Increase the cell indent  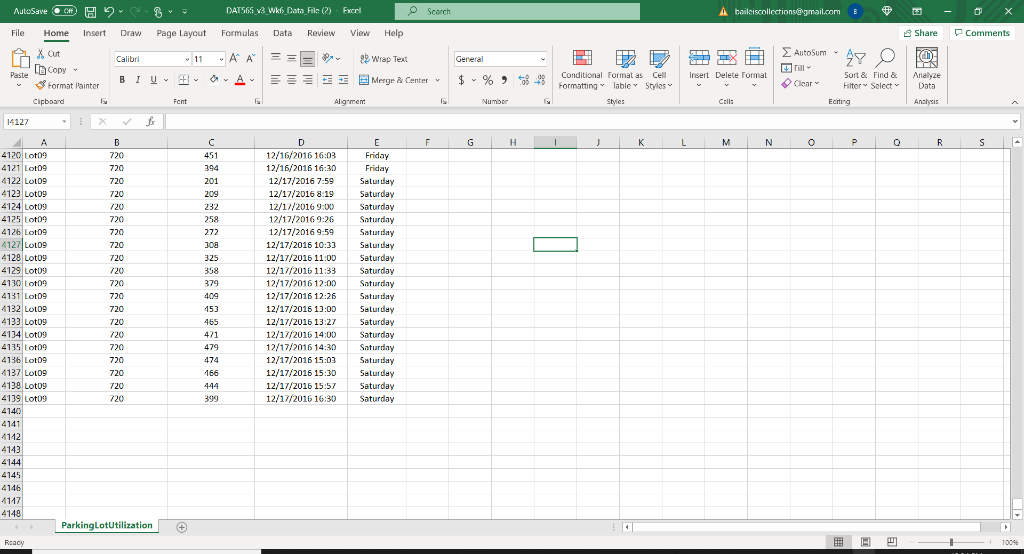343,80
